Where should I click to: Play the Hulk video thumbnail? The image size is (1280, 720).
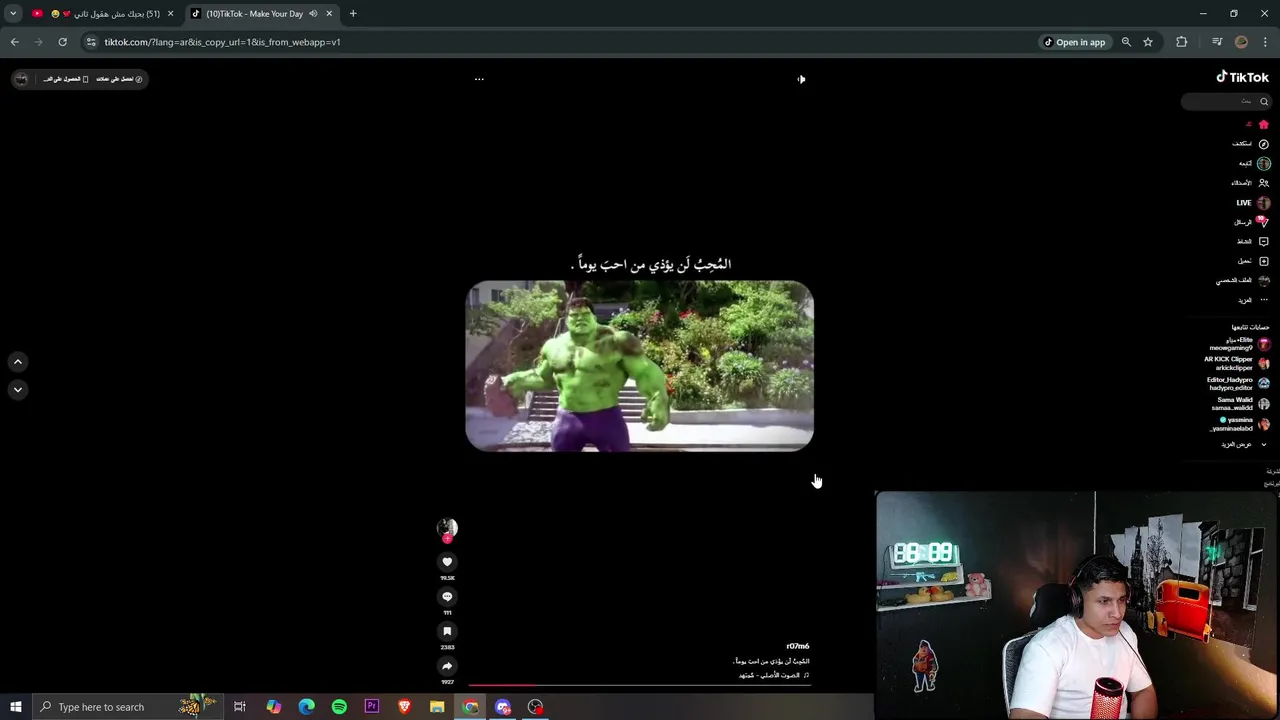coord(640,366)
